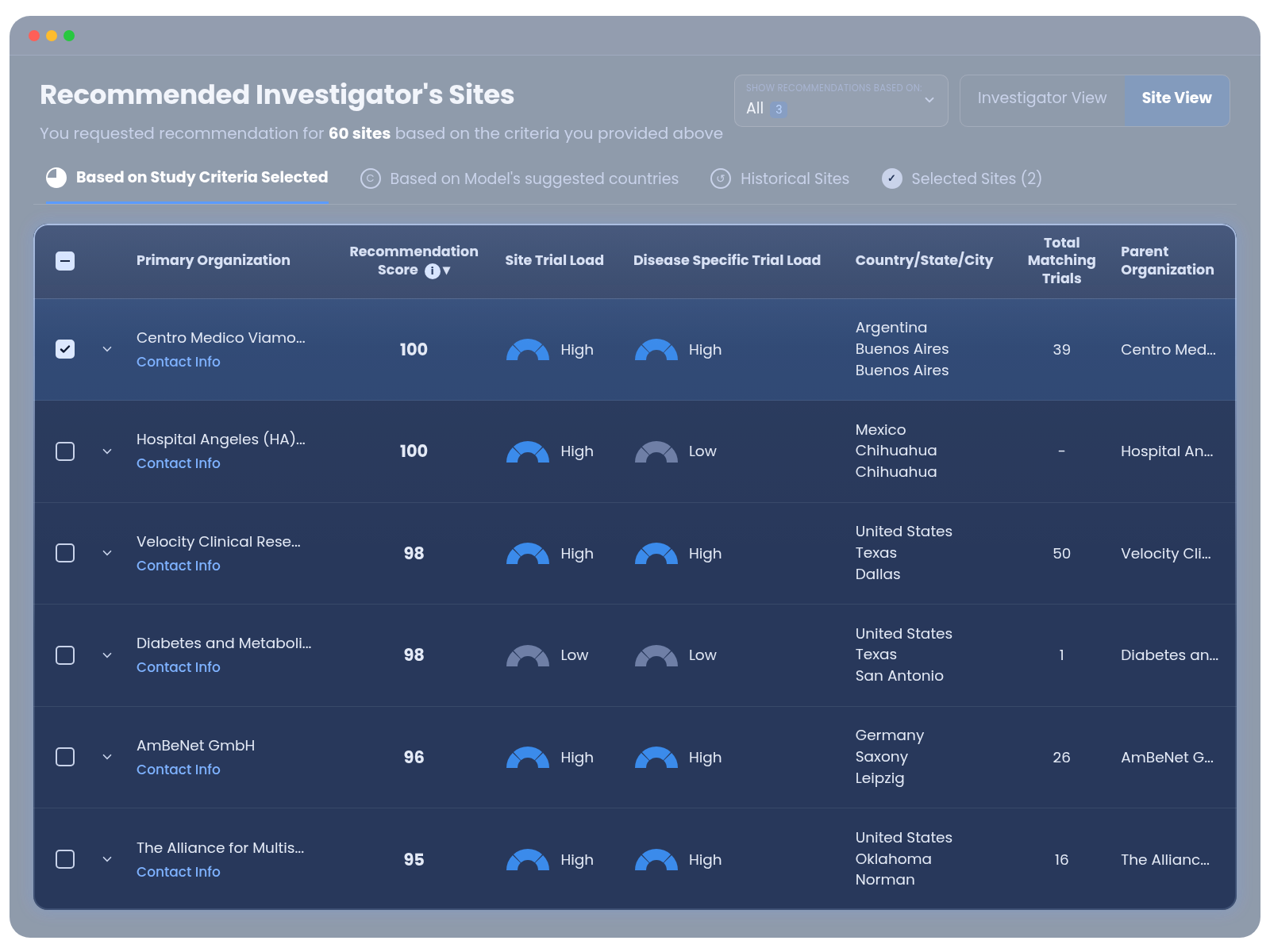Expand the Centro Medico Viamonte row
Image resolution: width=1270 pixels, height=952 pixels.
point(107,349)
